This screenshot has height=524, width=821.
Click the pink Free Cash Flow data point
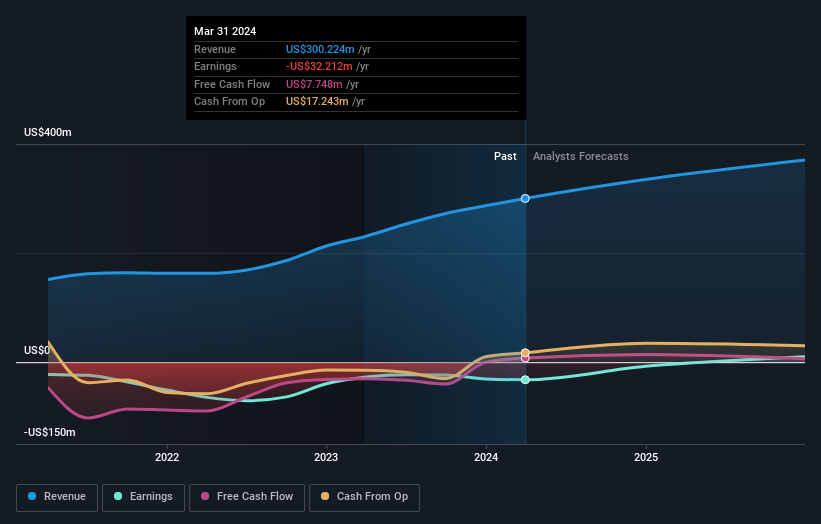coord(525,359)
